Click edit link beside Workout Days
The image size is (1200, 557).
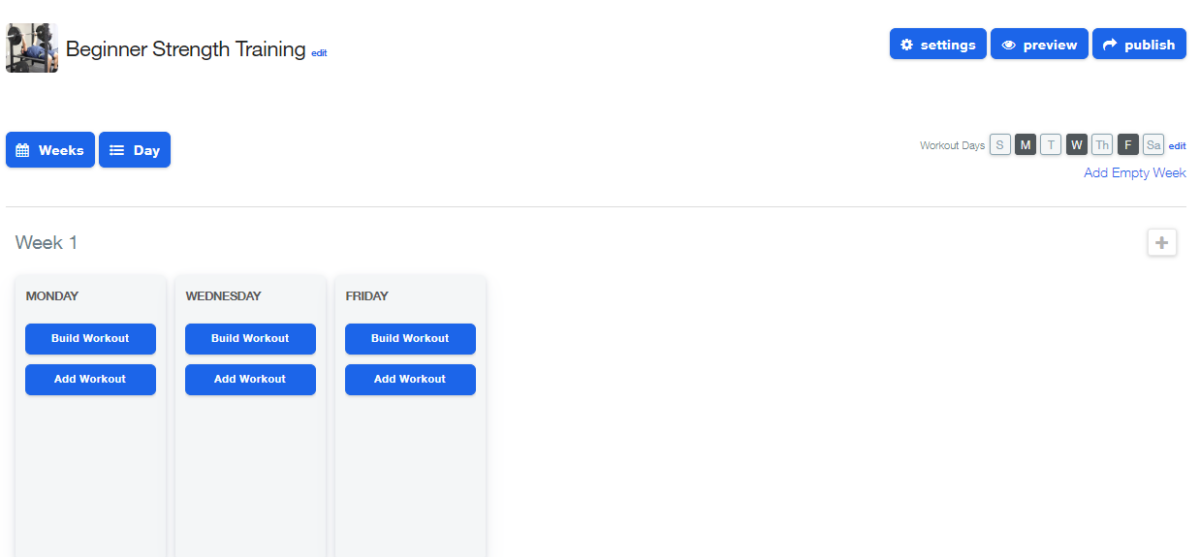click(1177, 146)
